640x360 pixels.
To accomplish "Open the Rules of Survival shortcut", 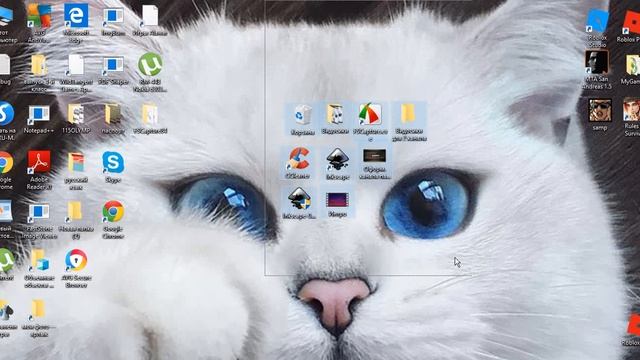I will (631, 118).
